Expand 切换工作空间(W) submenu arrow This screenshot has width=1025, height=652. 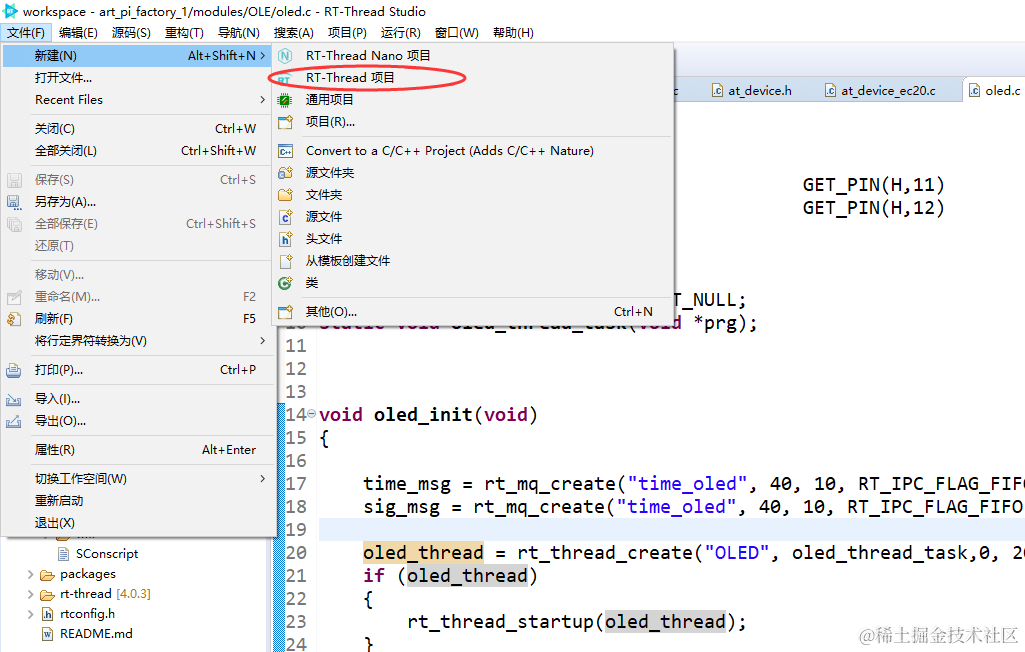tap(262, 479)
